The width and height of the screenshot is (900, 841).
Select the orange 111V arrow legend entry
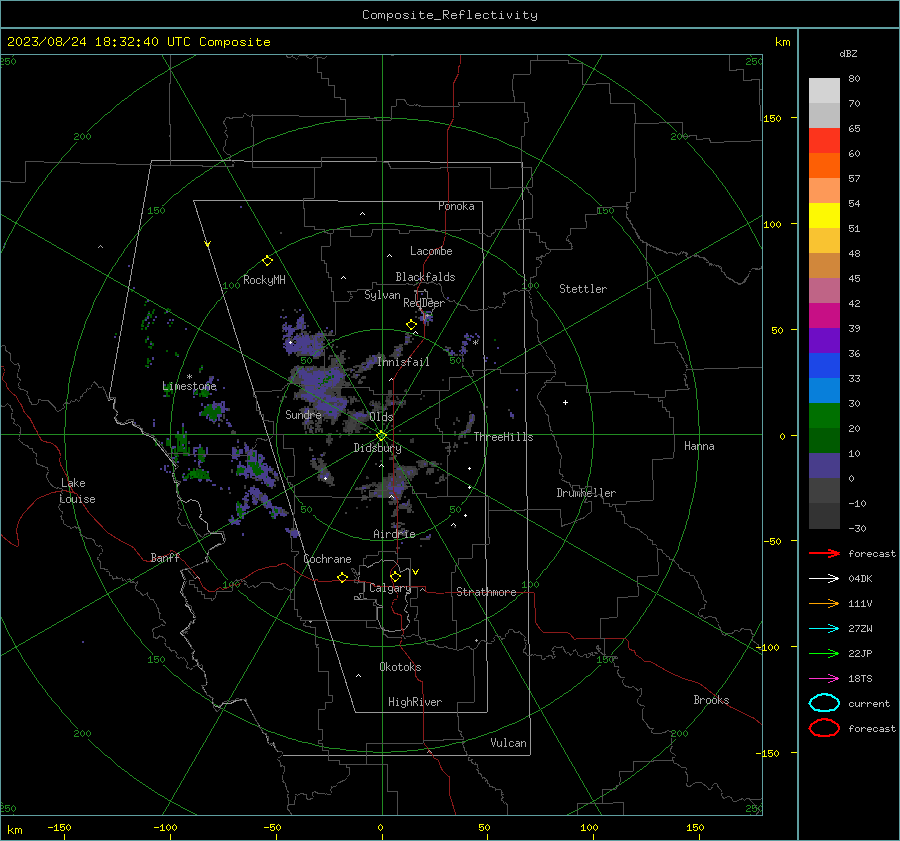coord(824,603)
